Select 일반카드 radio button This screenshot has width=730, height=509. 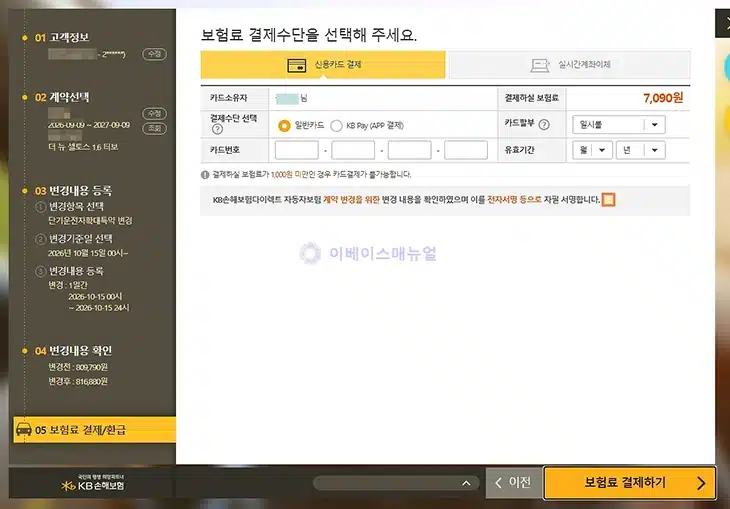pos(284,126)
